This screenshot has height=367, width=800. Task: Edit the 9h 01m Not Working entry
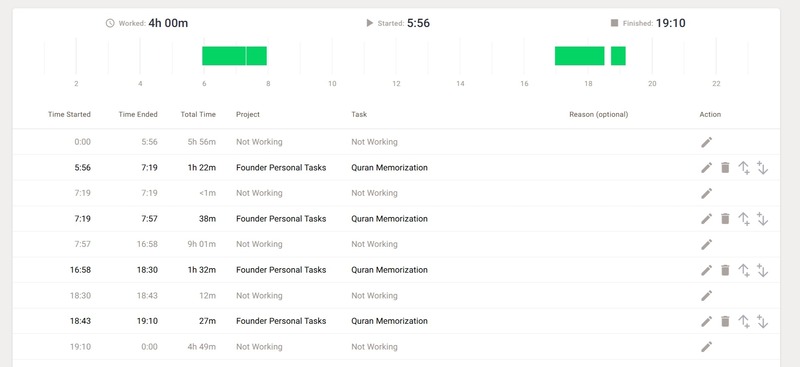pos(706,244)
